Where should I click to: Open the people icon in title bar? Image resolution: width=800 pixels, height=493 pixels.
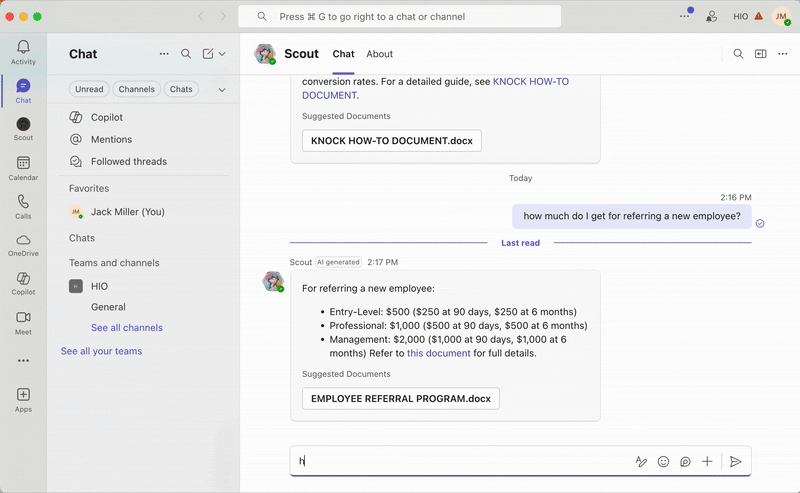[711, 16]
